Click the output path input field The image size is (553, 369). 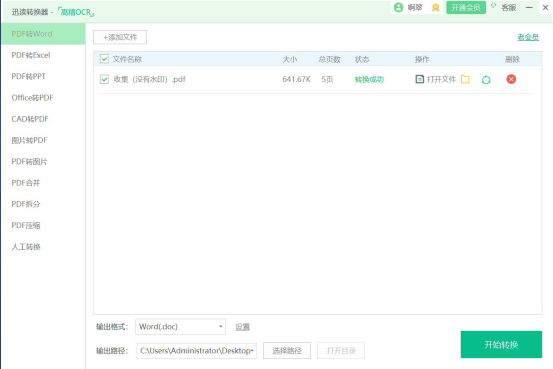coord(196,350)
